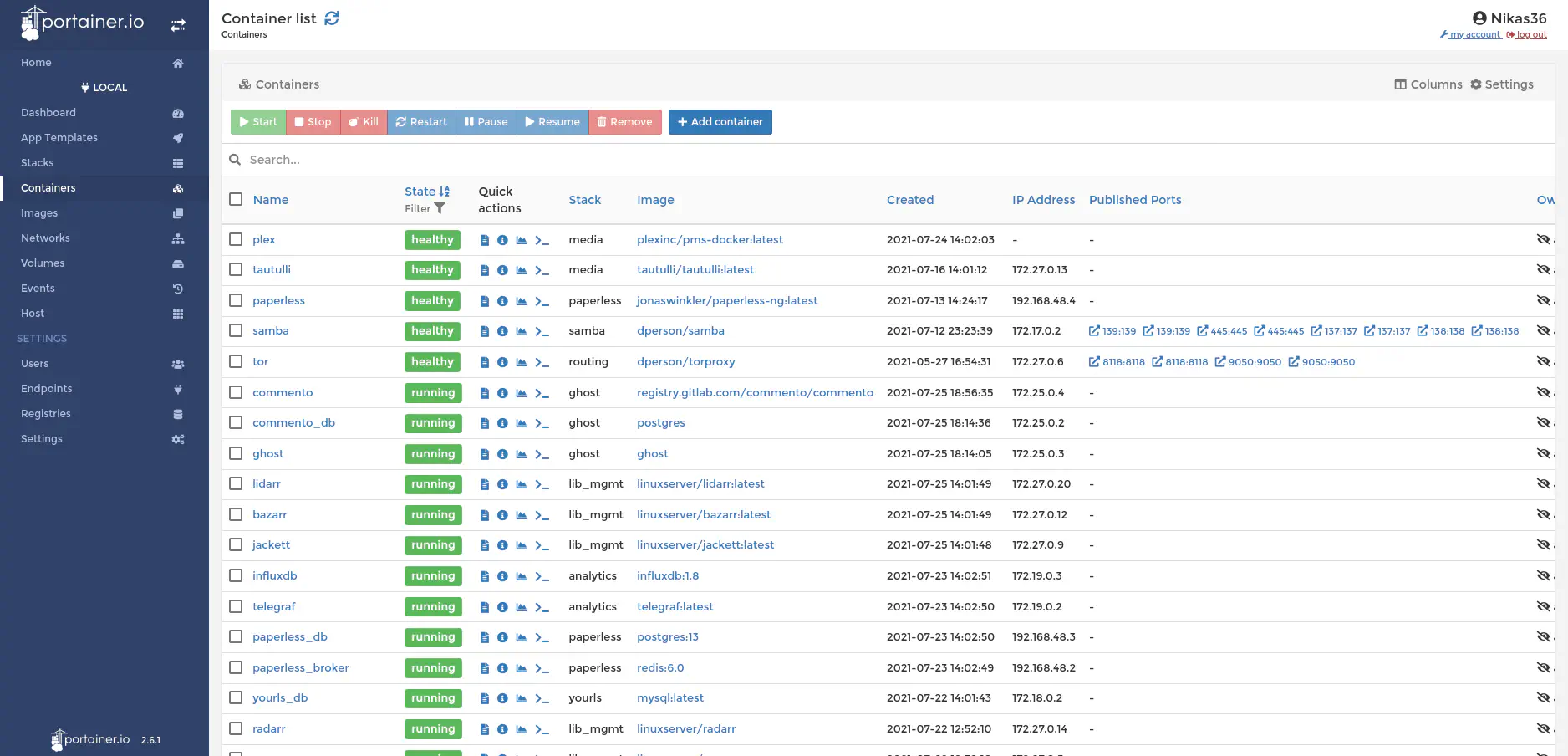Screen dimensions: 1568x756
Task: Click the Add container button
Action: click(x=720, y=122)
